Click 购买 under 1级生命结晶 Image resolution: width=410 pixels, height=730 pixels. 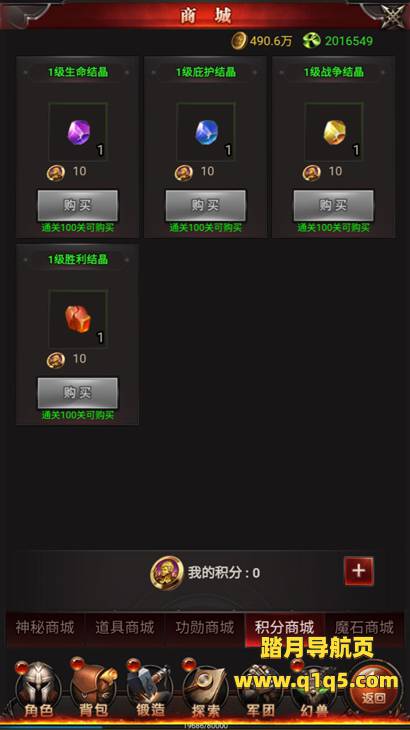[x=78, y=205]
